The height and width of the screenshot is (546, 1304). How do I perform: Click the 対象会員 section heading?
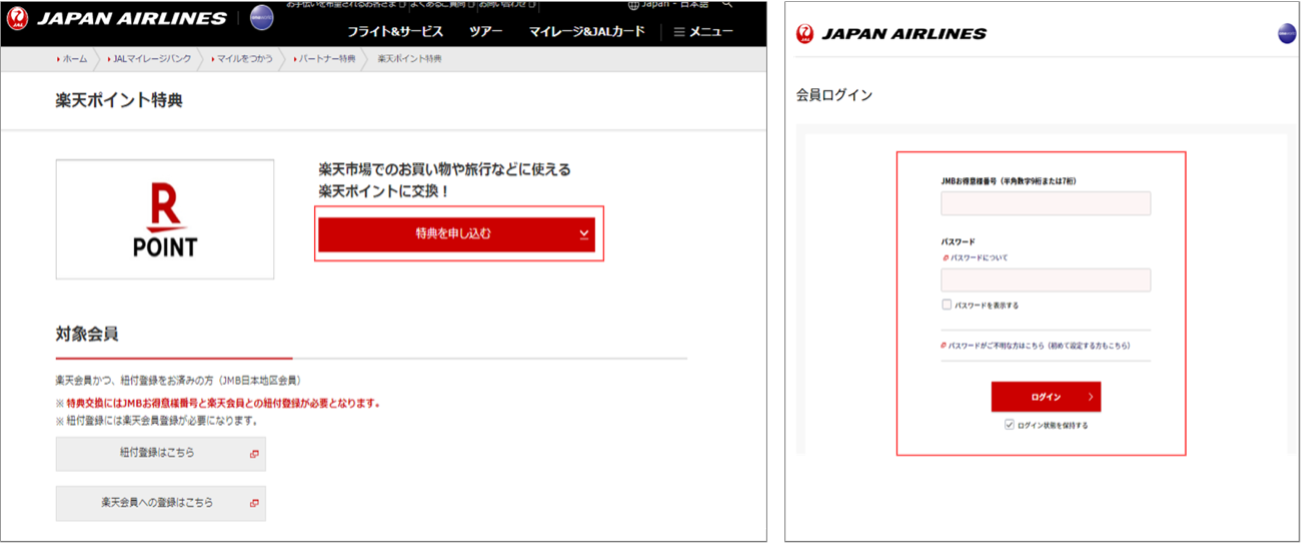pos(87,333)
